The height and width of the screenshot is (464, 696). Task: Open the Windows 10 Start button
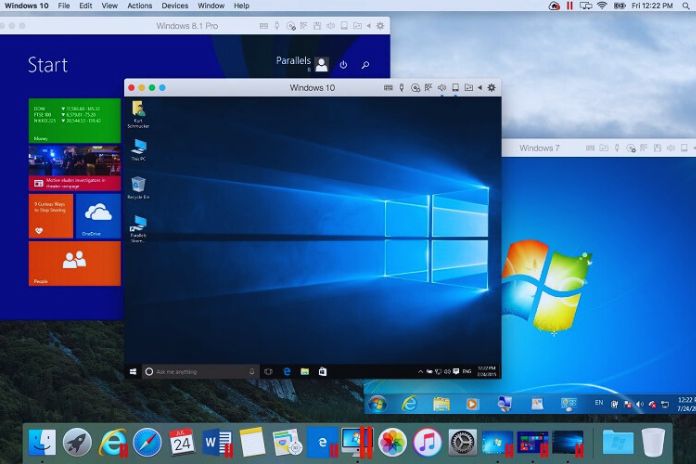pyautogui.click(x=133, y=372)
